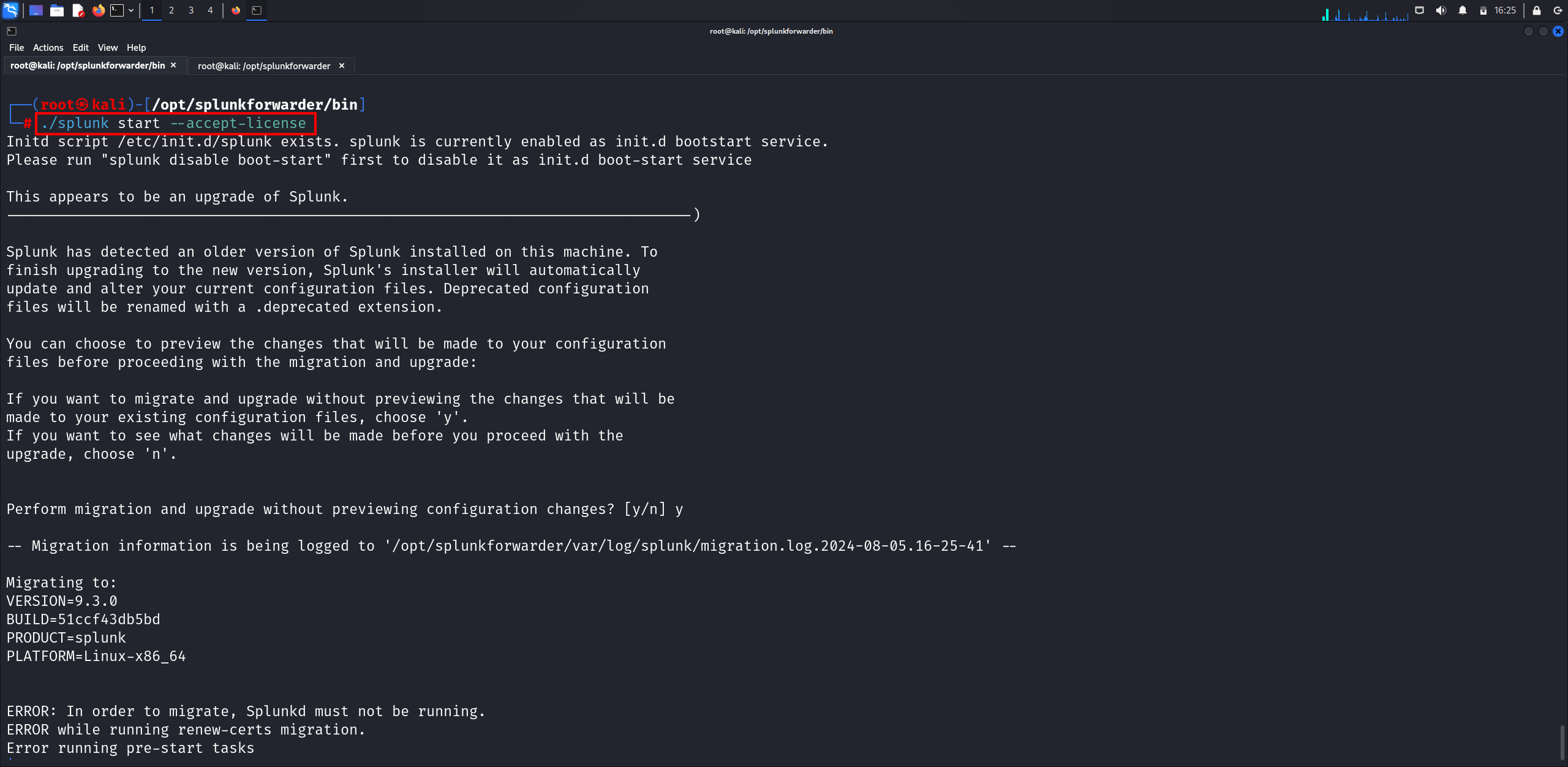Click the power manager battery icon

tap(1483, 10)
